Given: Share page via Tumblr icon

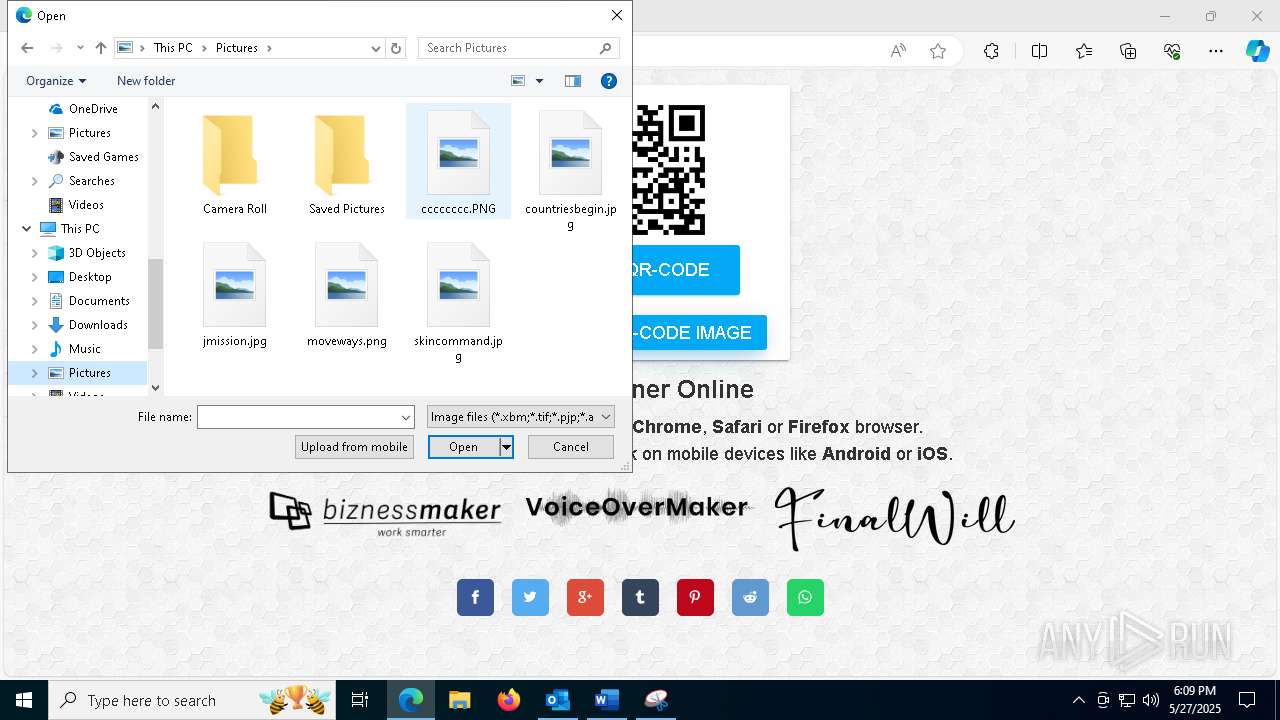Looking at the screenshot, I should 640,598.
